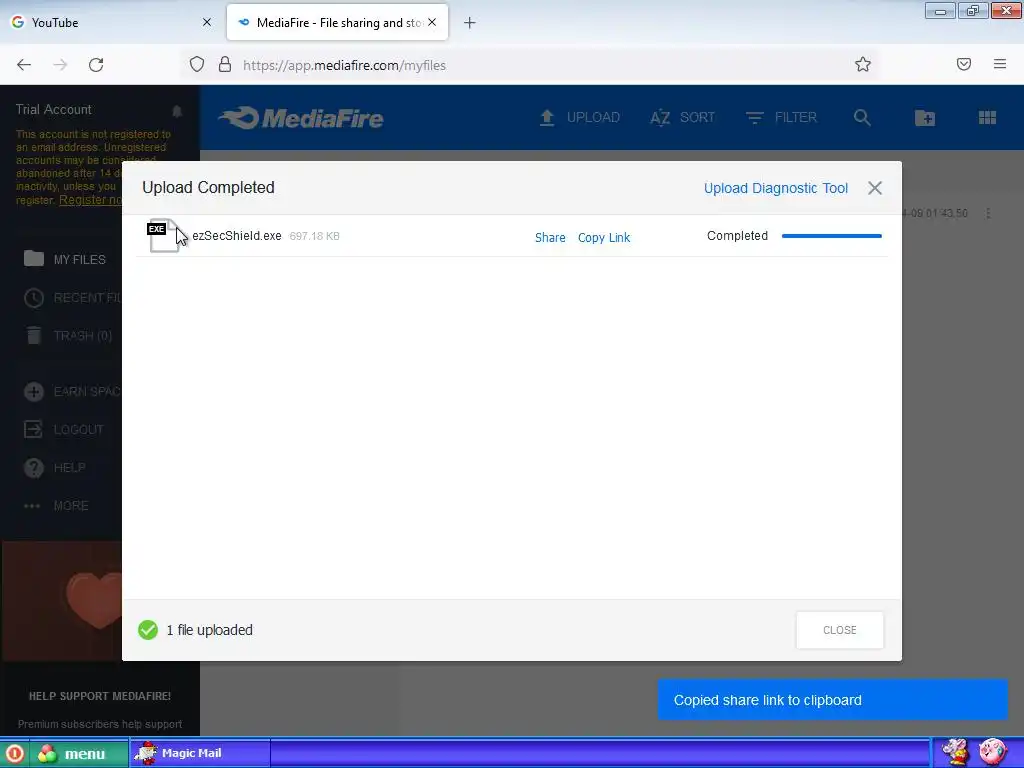Screen dimensions: 1024x768
Task: Click the Register now link
Action: (x=90, y=200)
